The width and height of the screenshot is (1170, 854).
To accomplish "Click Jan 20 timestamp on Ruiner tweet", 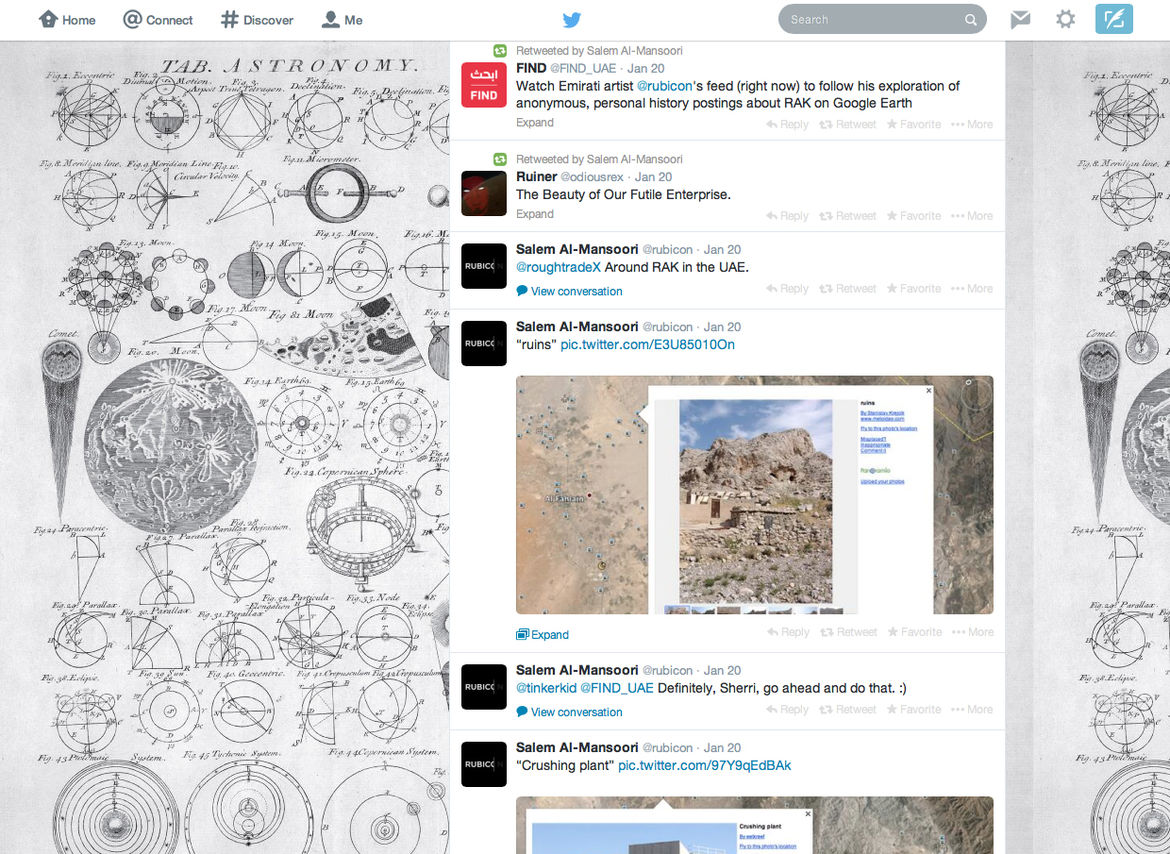I will (x=653, y=177).
